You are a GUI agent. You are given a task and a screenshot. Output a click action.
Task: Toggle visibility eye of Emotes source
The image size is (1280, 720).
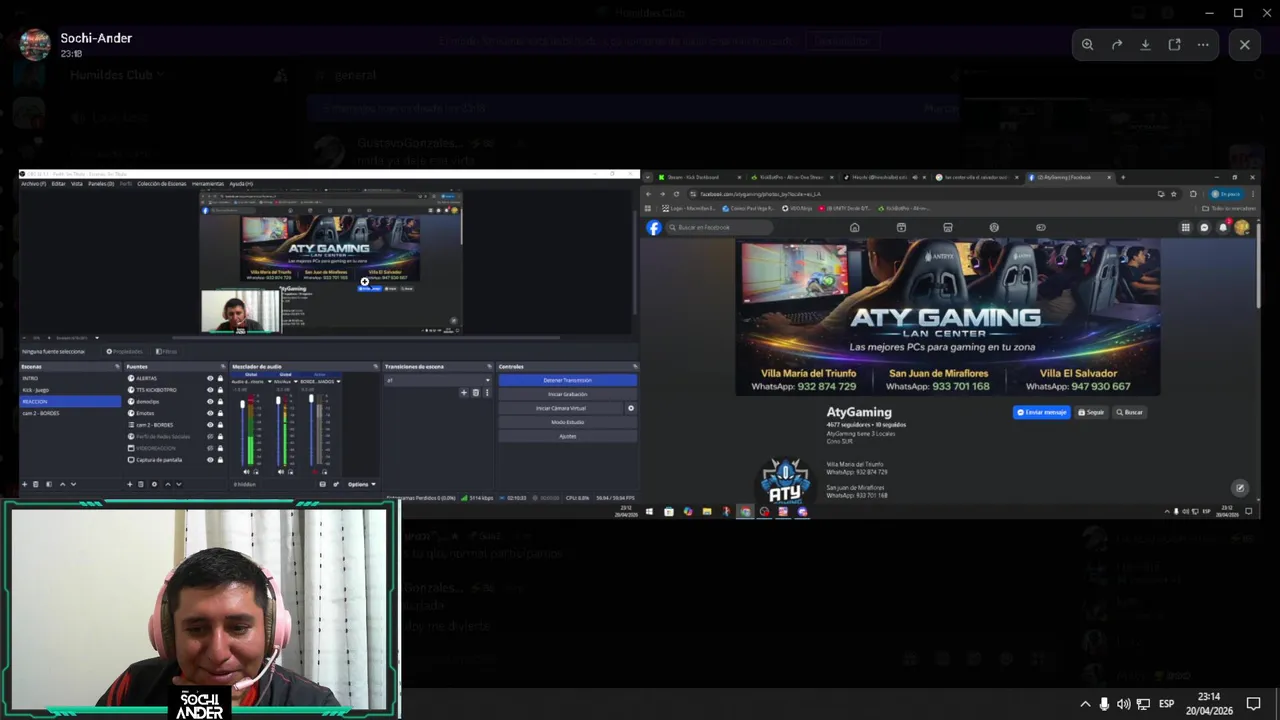(x=210, y=413)
